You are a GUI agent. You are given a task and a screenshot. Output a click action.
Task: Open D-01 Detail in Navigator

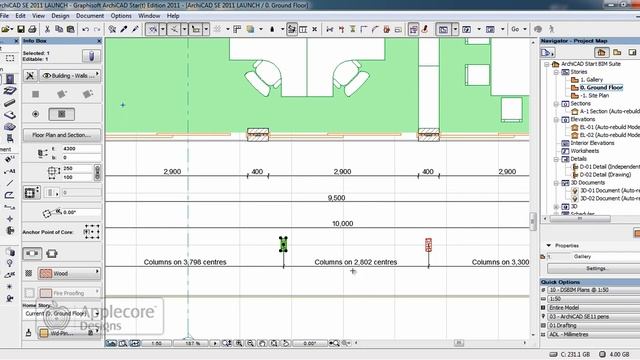coord(610,167)
